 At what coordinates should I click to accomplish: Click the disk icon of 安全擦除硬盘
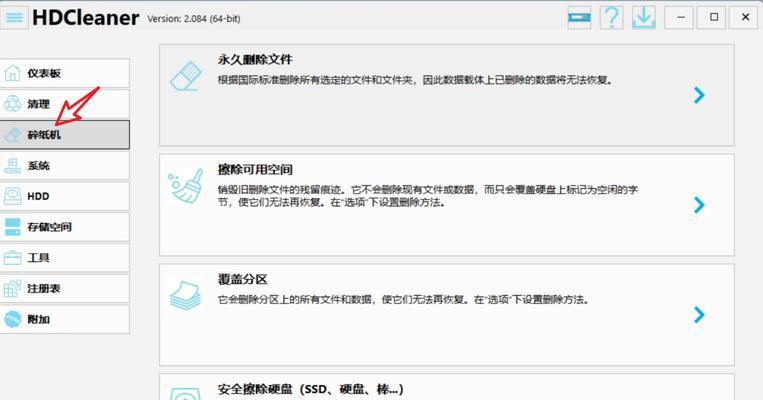(185, 394)
